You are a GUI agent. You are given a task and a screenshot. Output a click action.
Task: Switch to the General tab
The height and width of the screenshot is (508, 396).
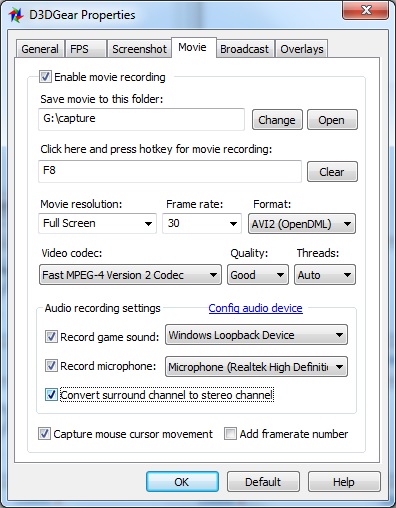(x=40, y=49)
